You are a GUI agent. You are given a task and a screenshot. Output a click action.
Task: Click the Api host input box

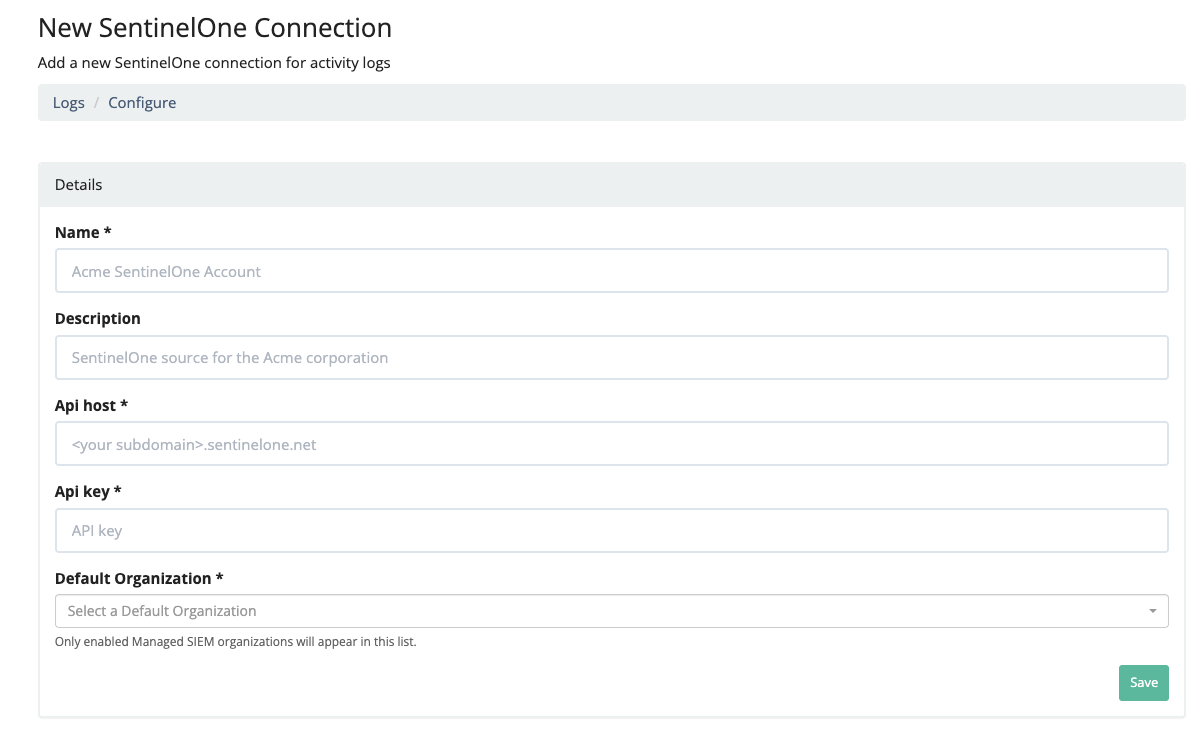611,444
